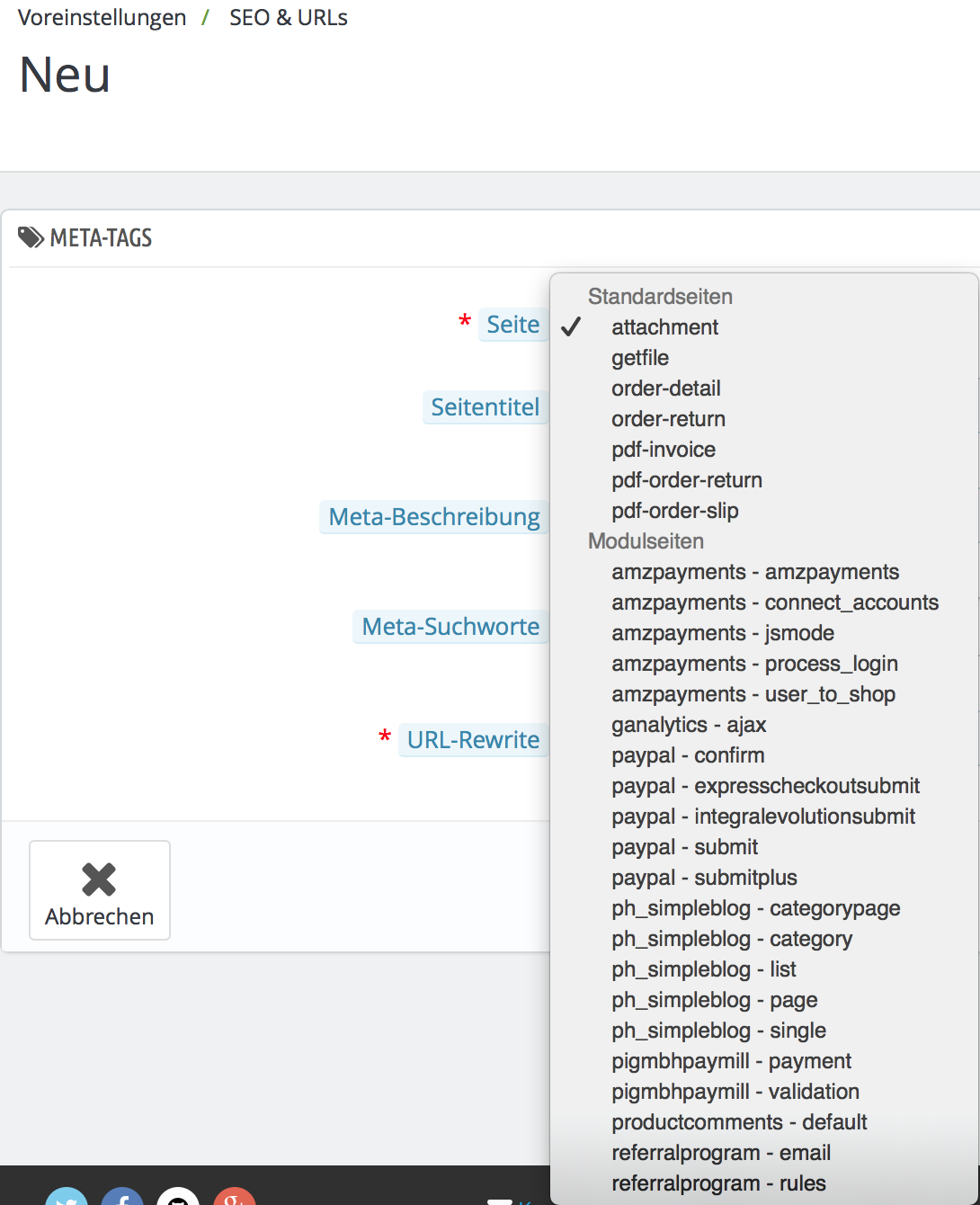Click the URL-Rewrite field label

473,740
